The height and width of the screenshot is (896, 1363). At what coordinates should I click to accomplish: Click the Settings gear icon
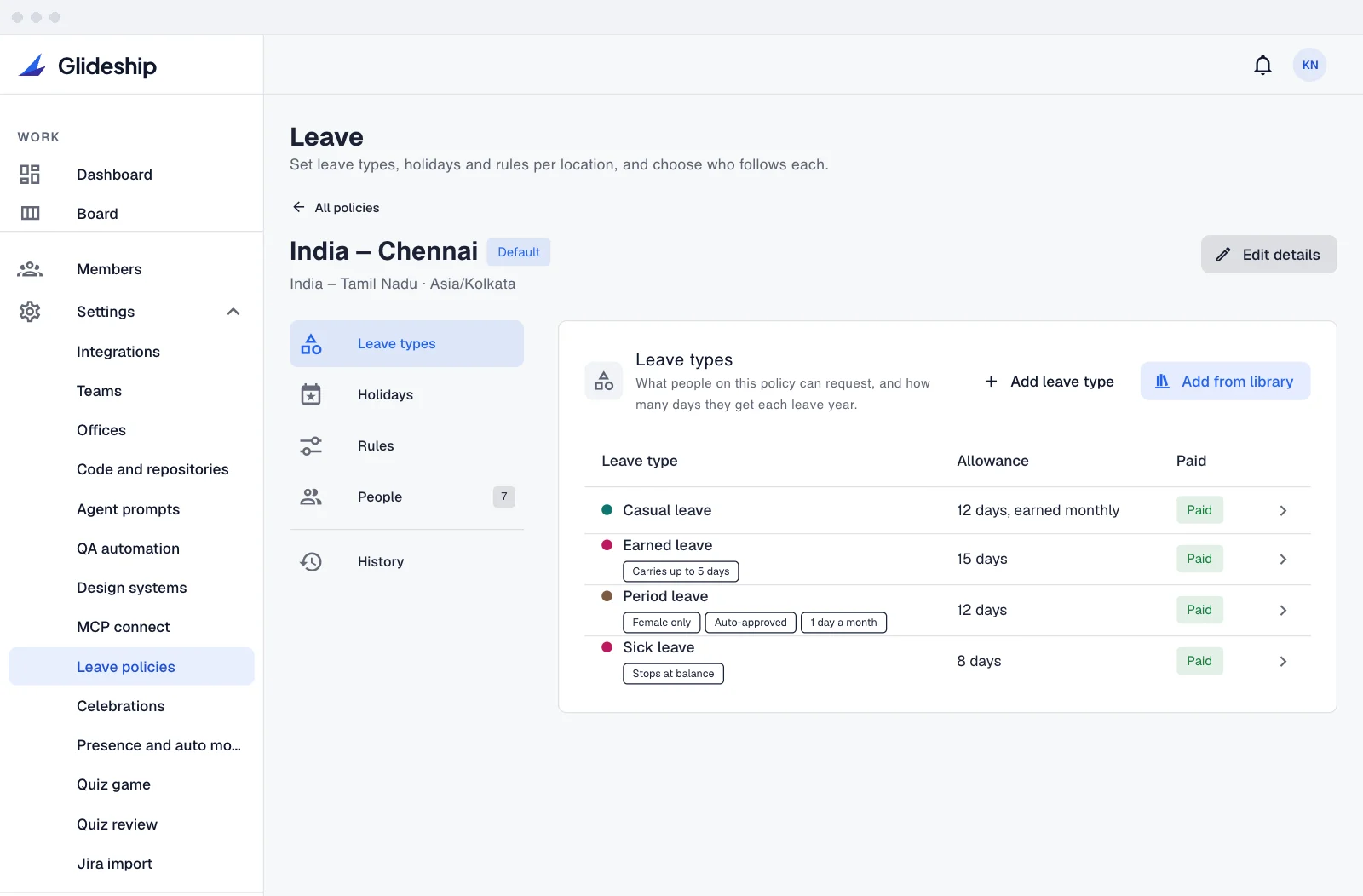tap(30, 312)
